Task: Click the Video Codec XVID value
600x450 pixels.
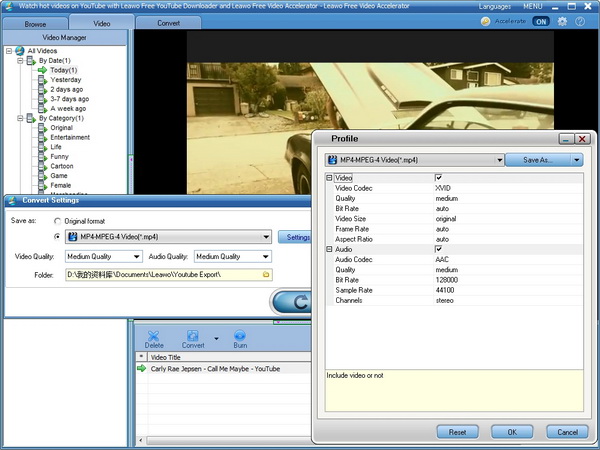Action: tap(443, 188)
